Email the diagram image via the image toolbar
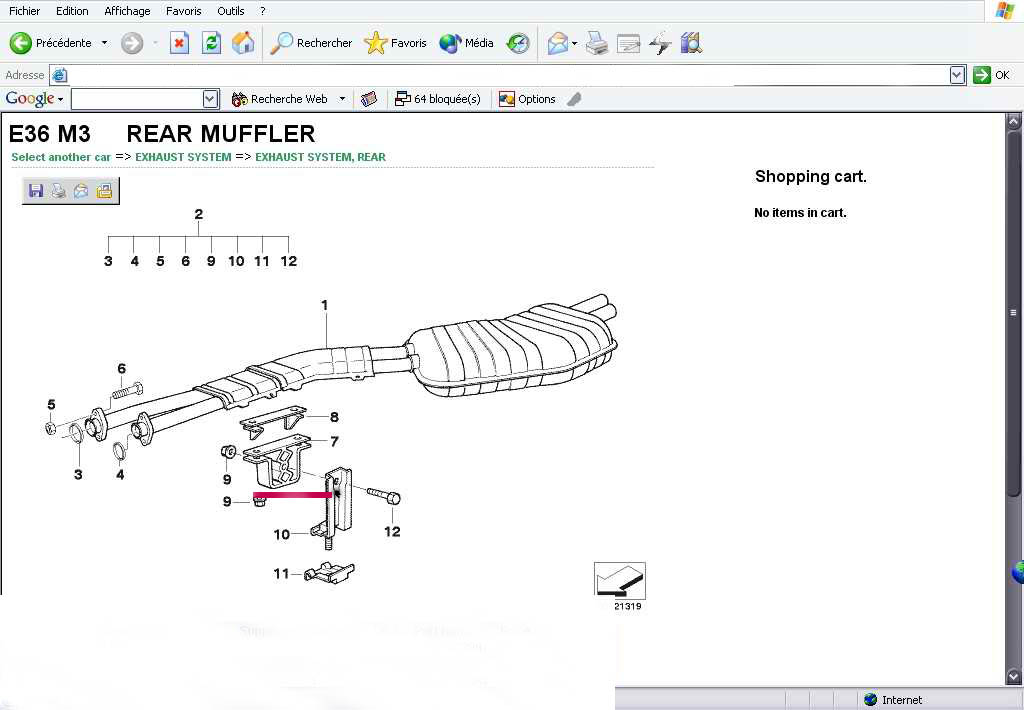Viewport: 1024px width, 710px height. coord(81,190)
